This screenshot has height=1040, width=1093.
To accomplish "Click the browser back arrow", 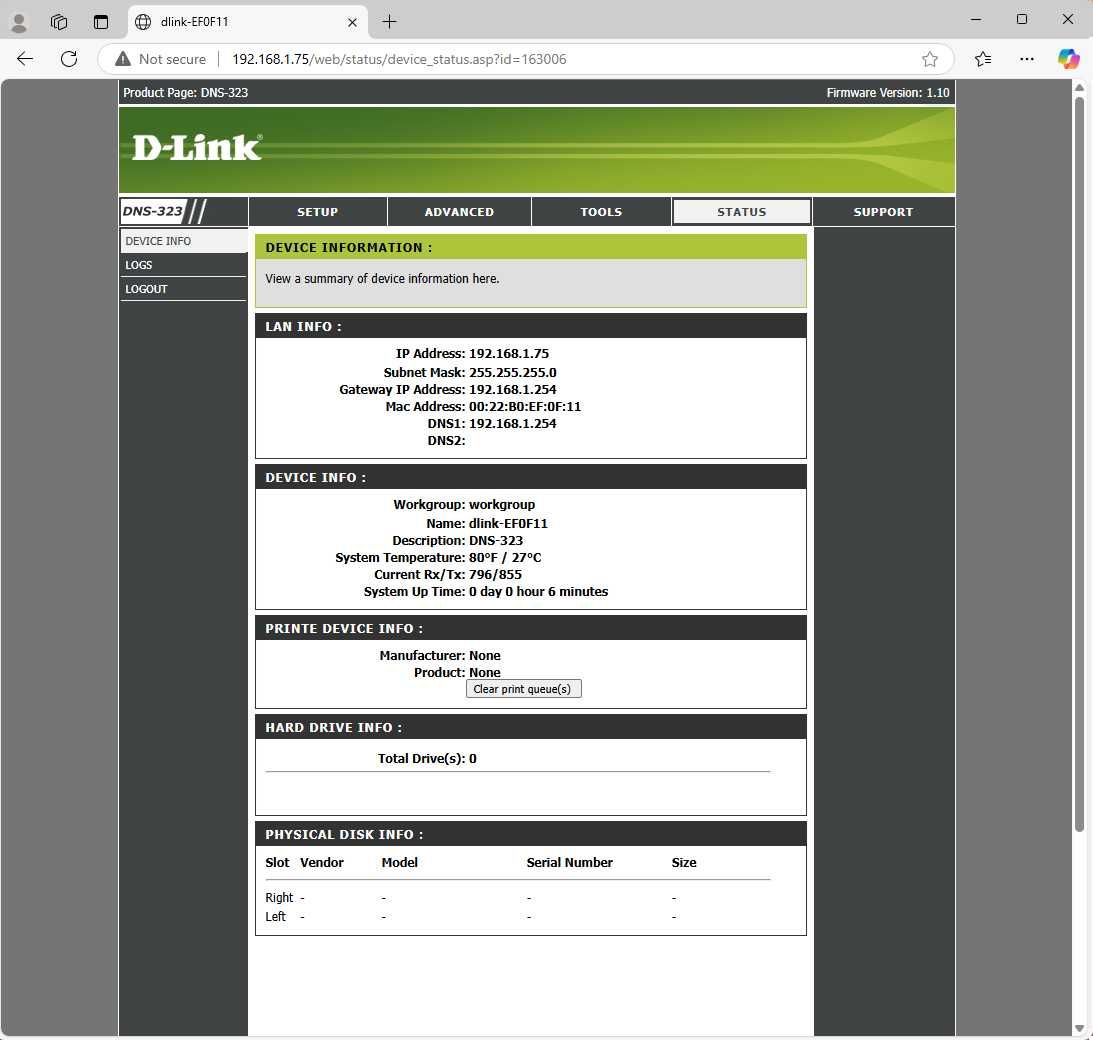I will pos(25,59).
